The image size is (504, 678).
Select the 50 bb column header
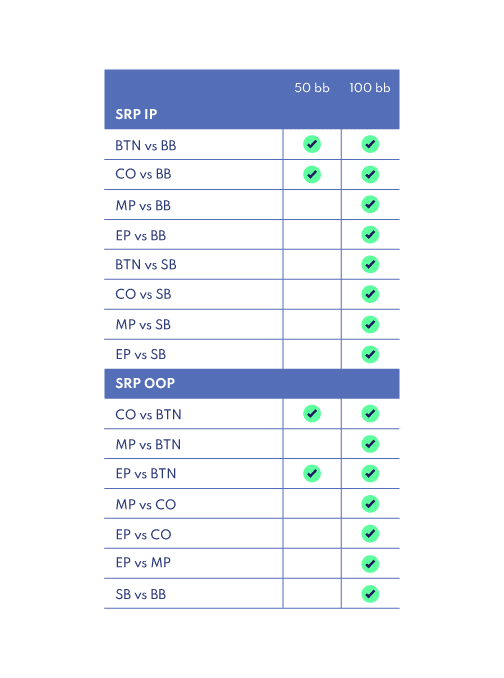(x=312, y=88)
